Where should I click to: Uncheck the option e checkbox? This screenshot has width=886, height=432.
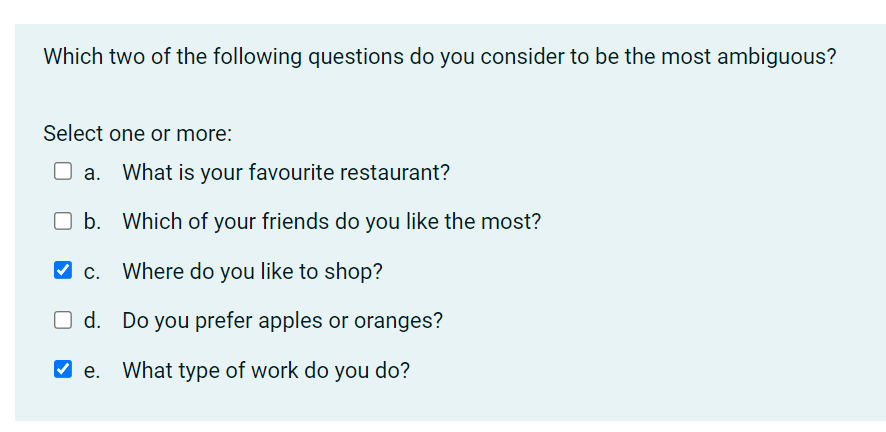(x=63, y=370)
